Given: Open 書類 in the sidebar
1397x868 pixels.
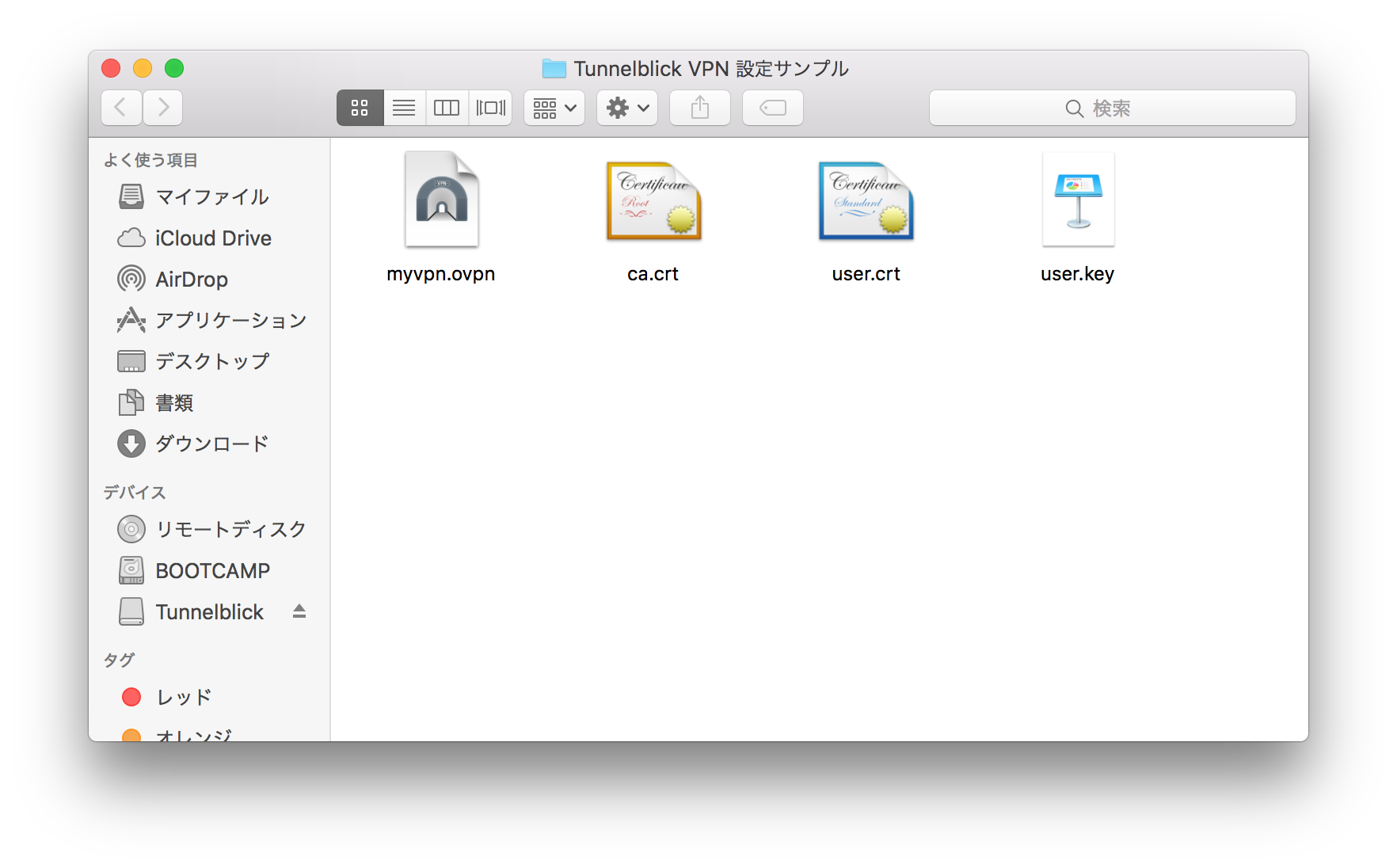Looking at the screenshot, I should point(209,402).
